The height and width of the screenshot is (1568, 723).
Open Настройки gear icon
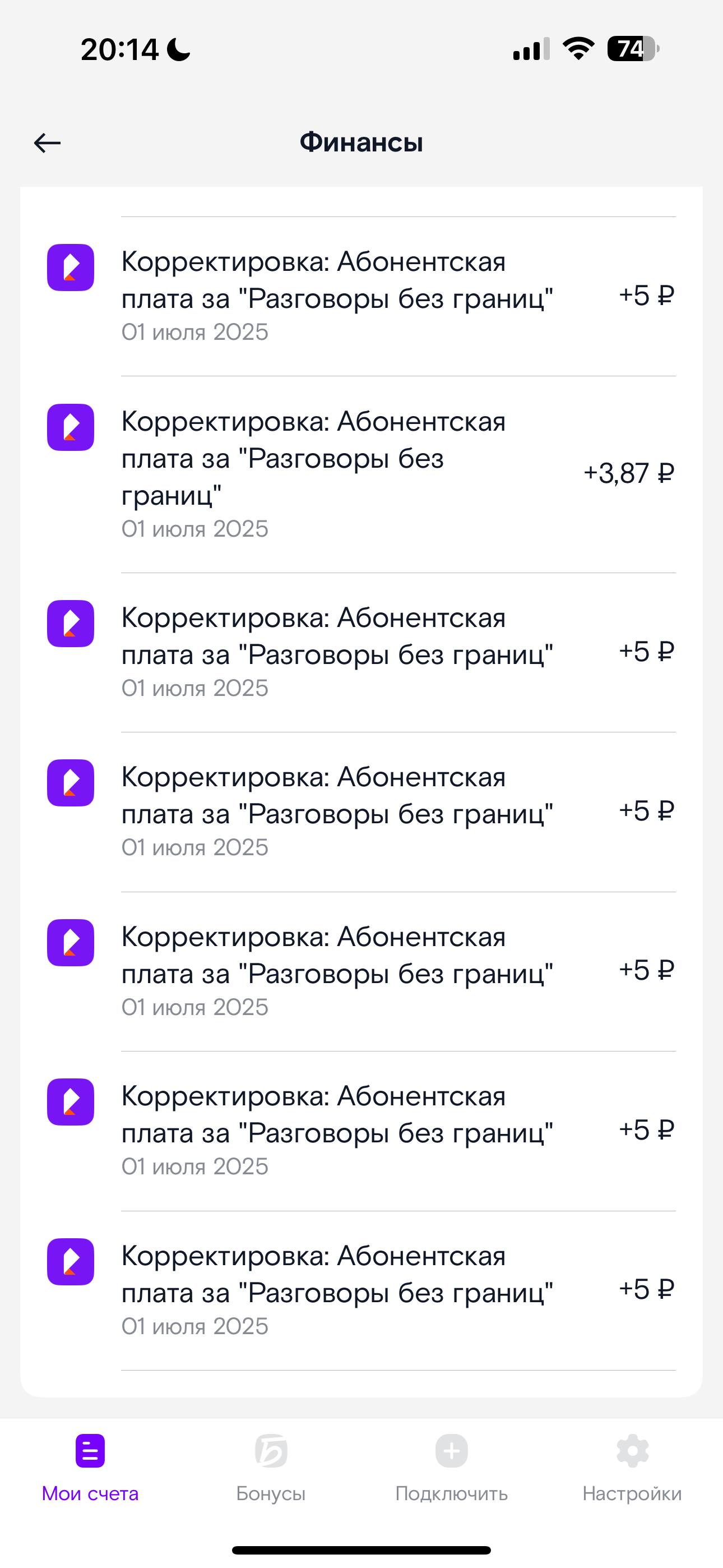632,1451
